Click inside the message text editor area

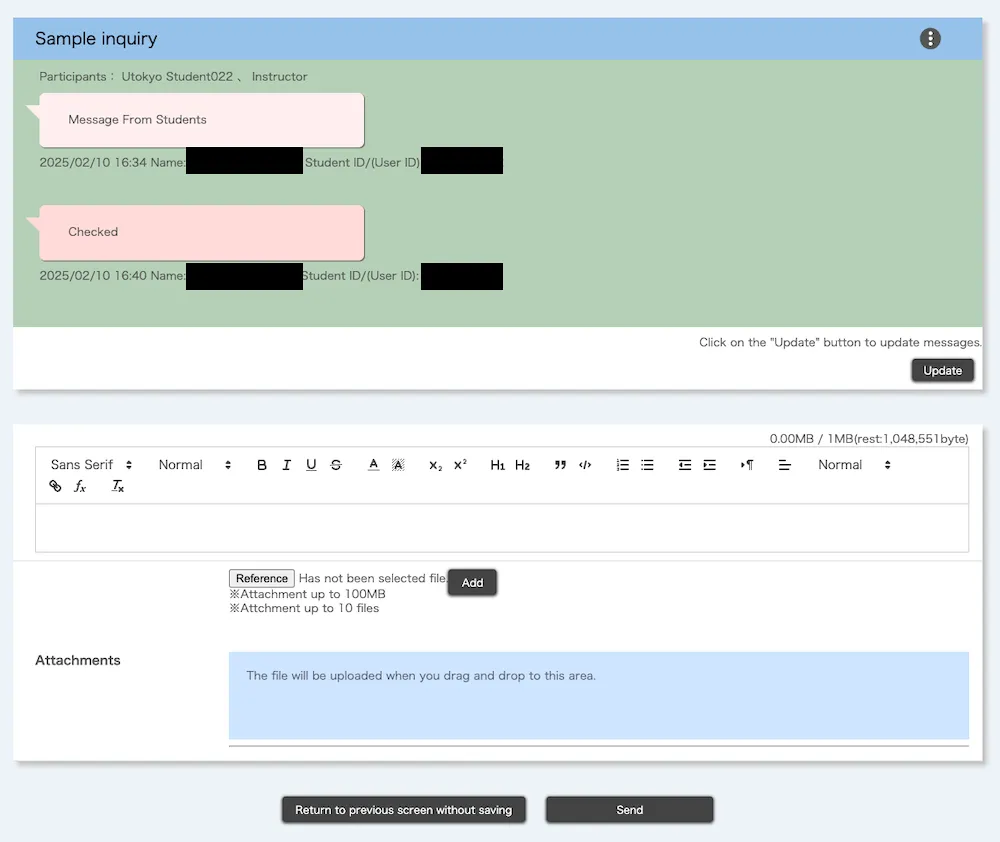click(x=501, y=527)
